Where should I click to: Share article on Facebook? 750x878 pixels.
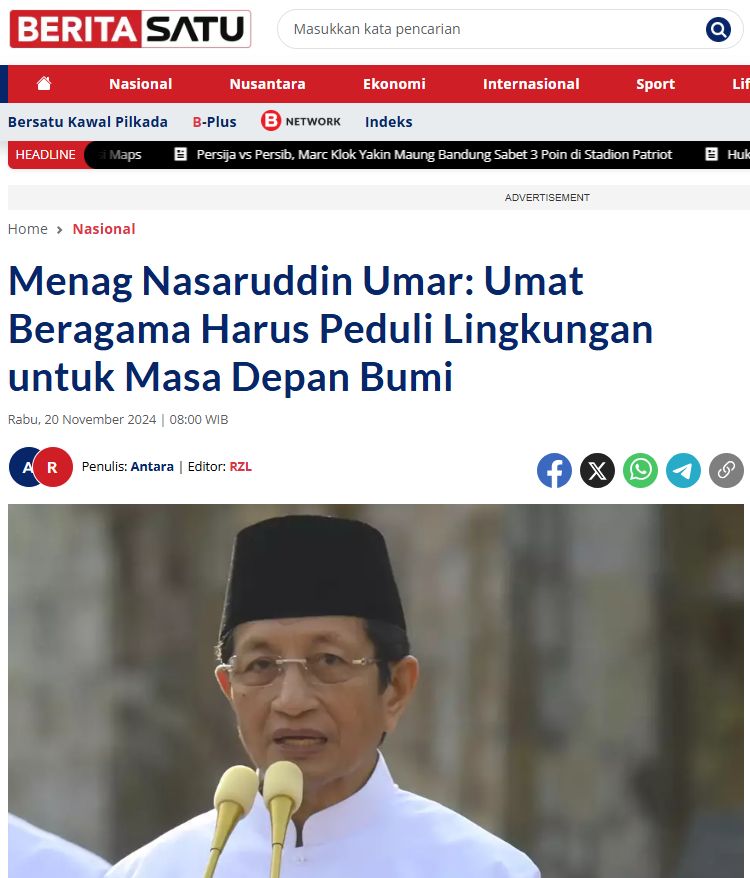click(x=554, y=470)
